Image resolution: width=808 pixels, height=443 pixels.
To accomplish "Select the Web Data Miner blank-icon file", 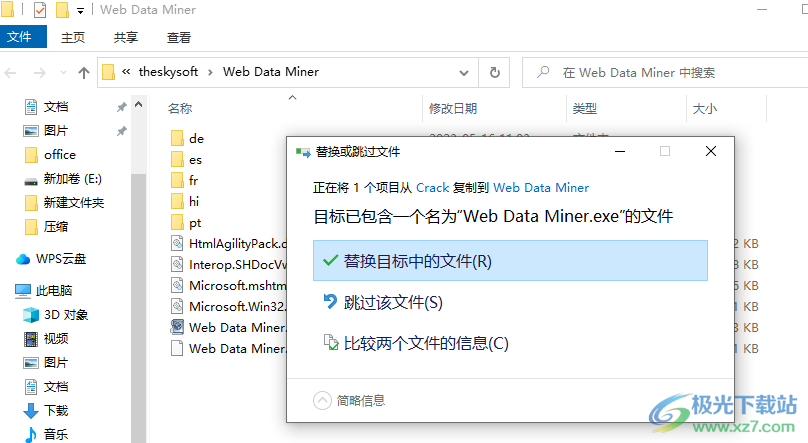I will [x=229, y=349].
